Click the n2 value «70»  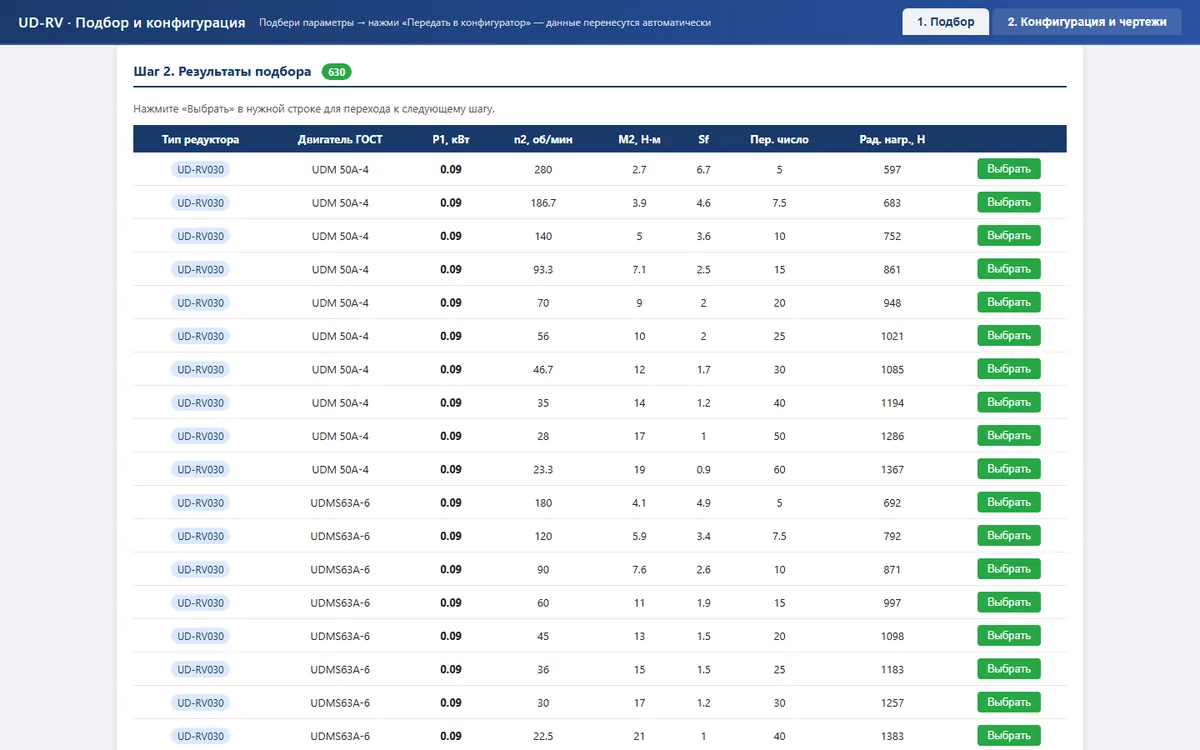click(543, 303)
